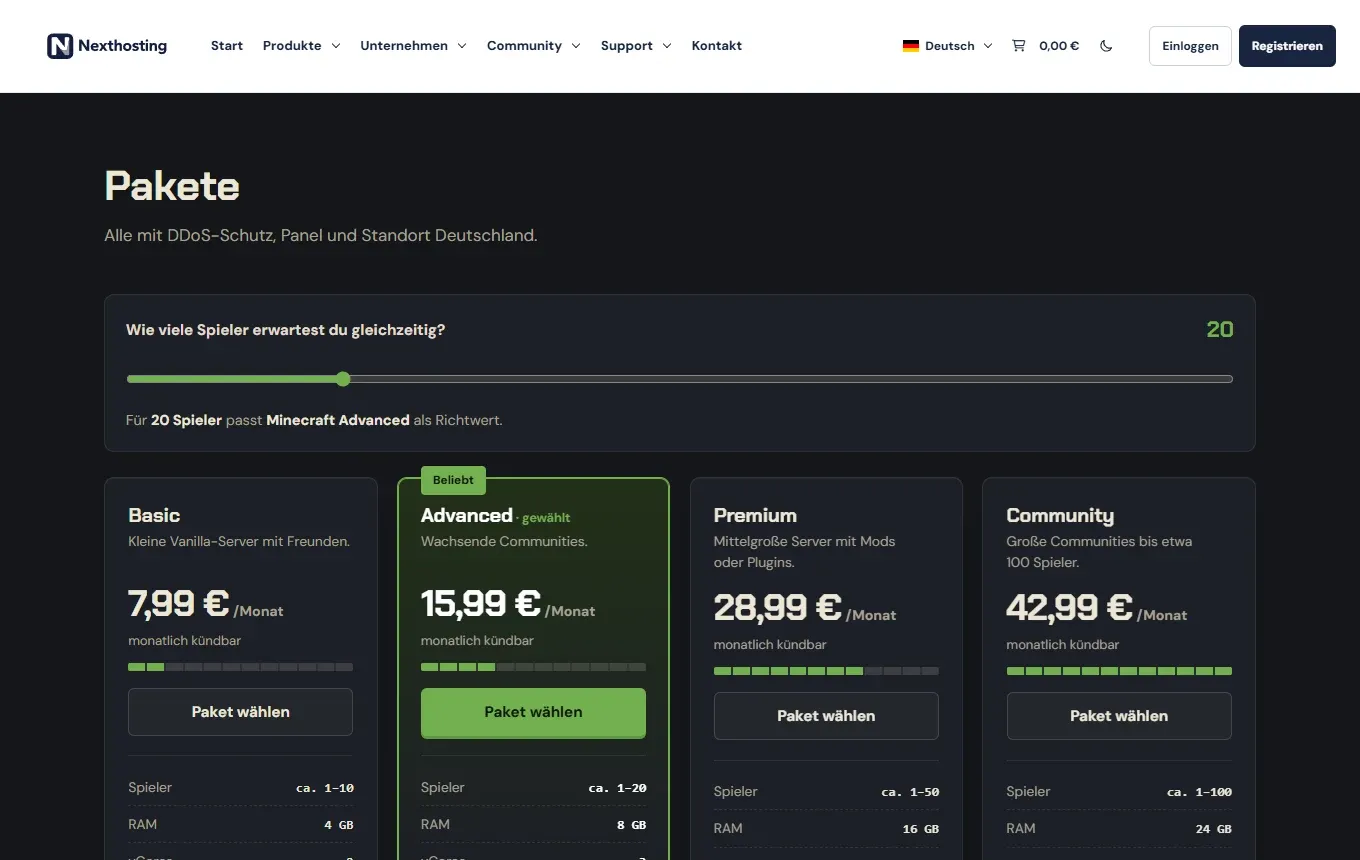This screenshot has height=860, width=1360.
Task: Click the ca. 1–100 players value
Action: (1199, 792)
